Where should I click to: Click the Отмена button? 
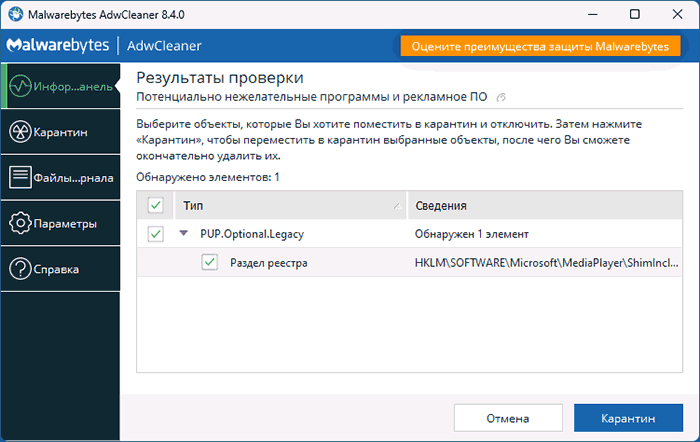click(x=508, y=418)
